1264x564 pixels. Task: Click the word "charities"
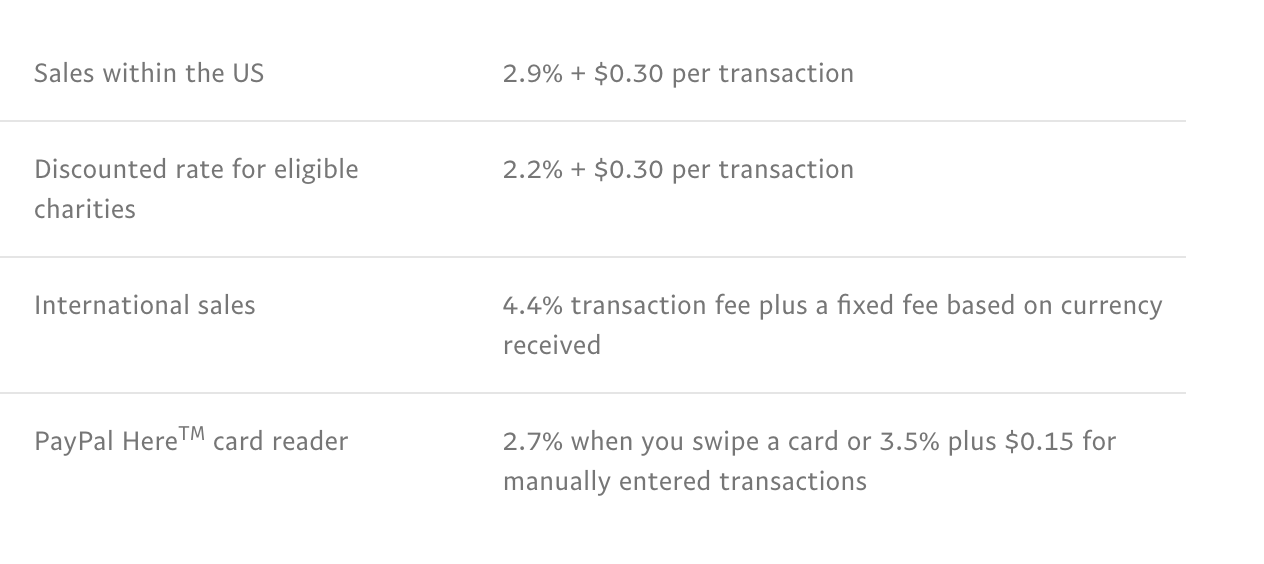(84, 209)
